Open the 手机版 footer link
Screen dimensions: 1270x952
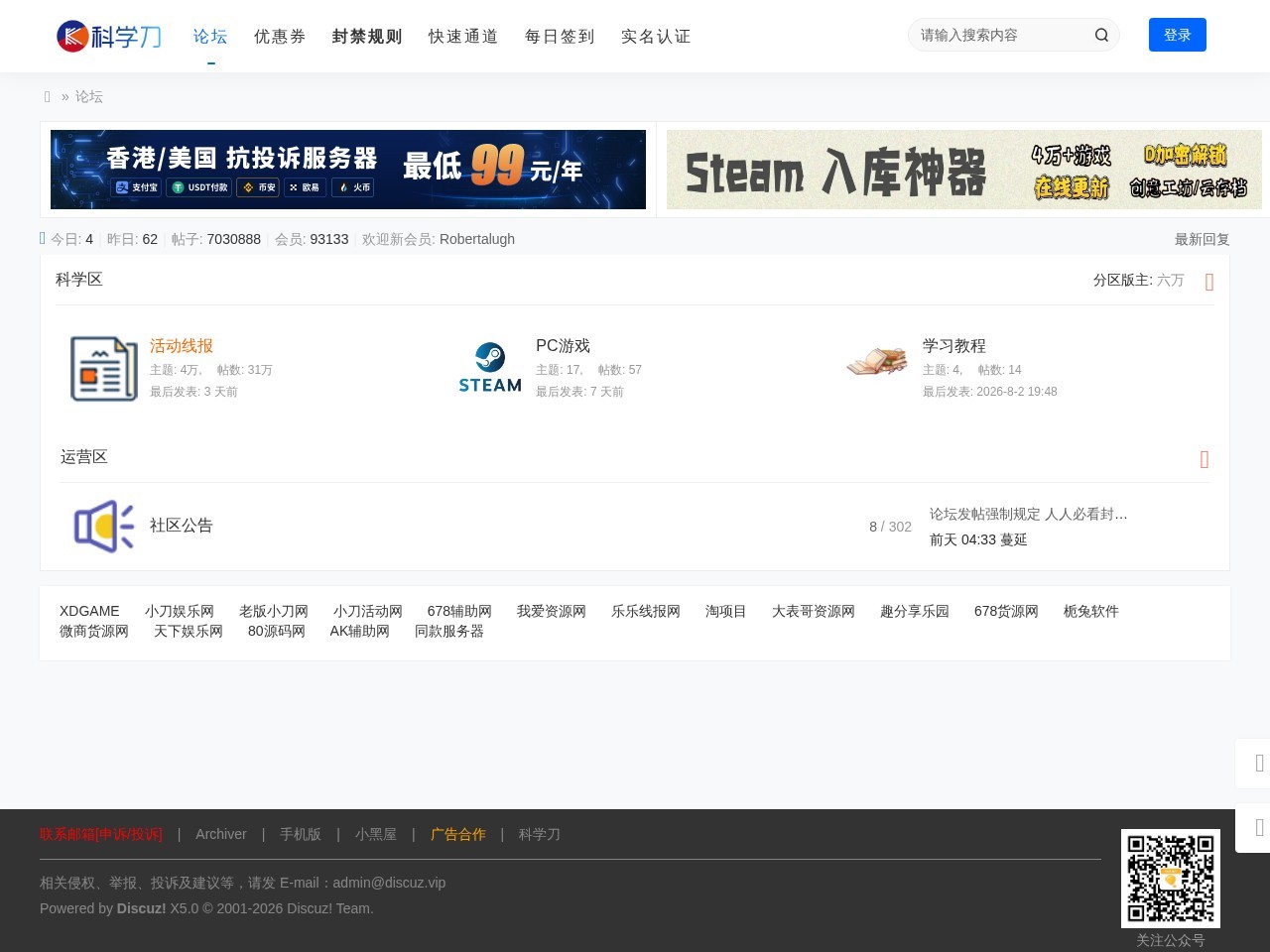(x=301, y=834)
